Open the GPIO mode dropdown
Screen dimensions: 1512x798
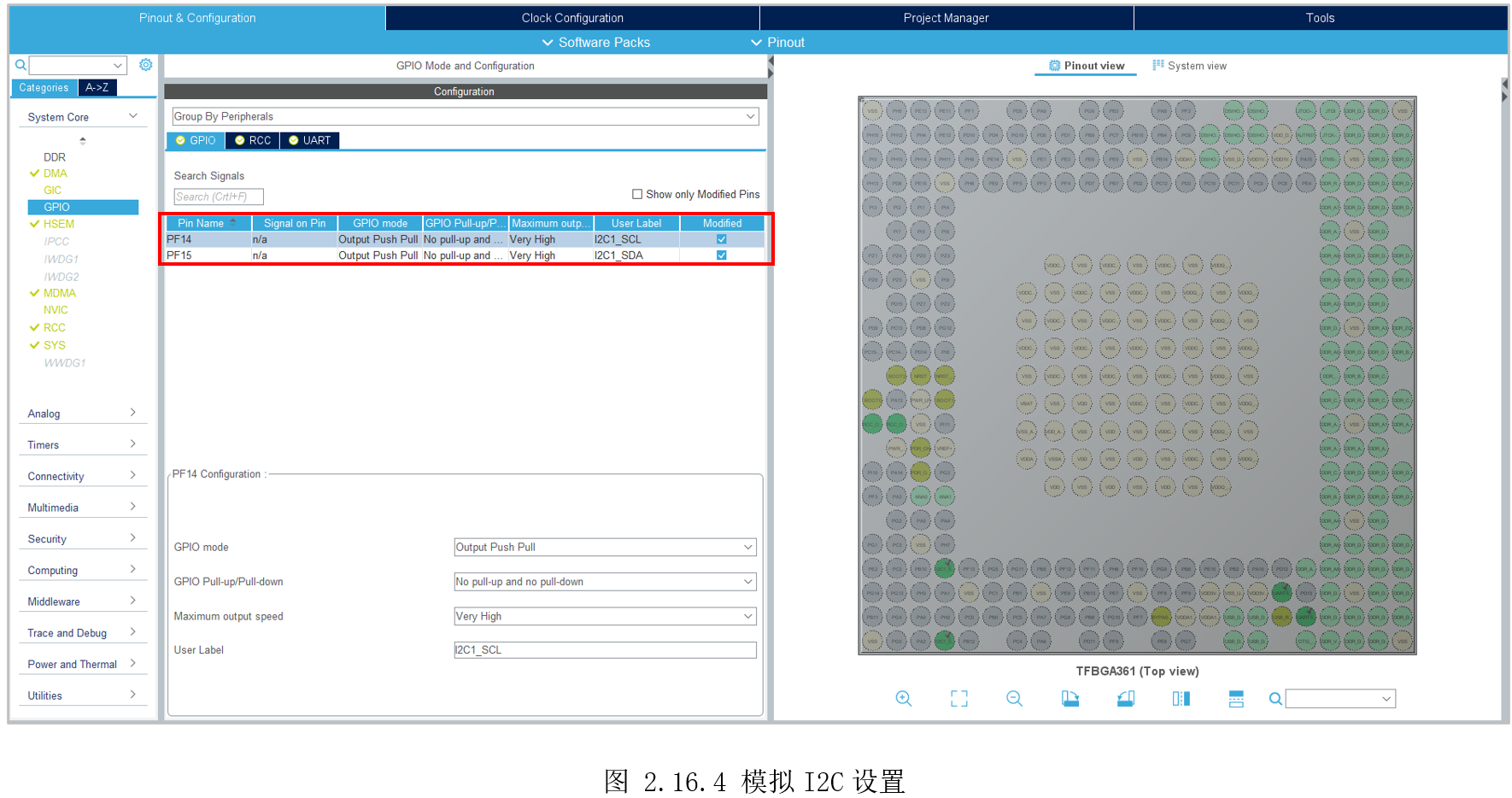(x=605, y=547)
